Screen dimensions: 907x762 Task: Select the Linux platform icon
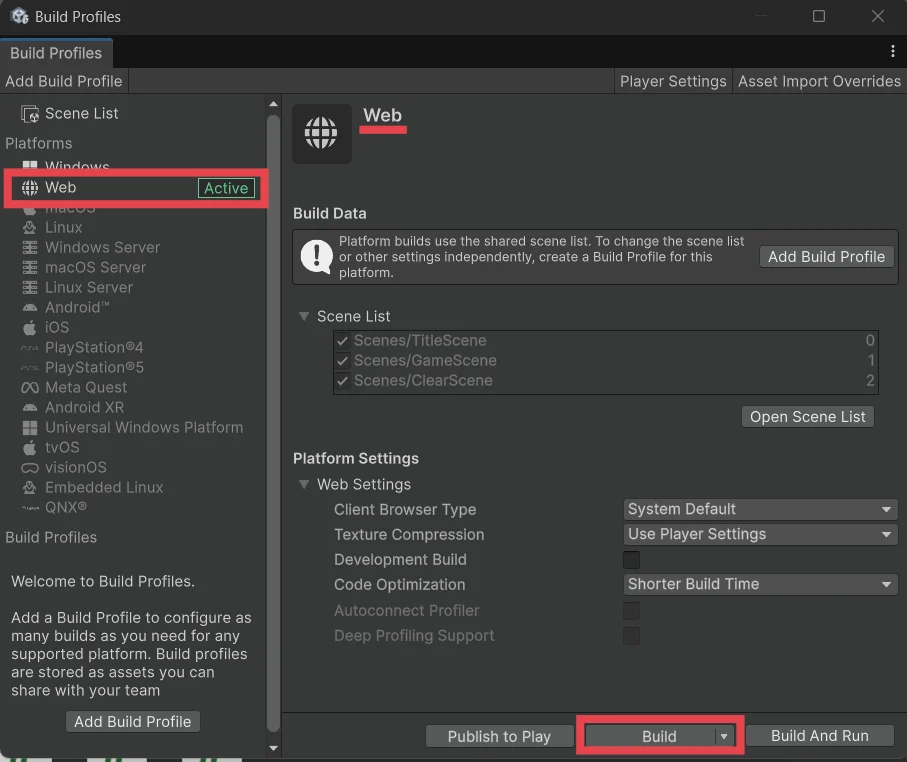(x=29, y=228)
